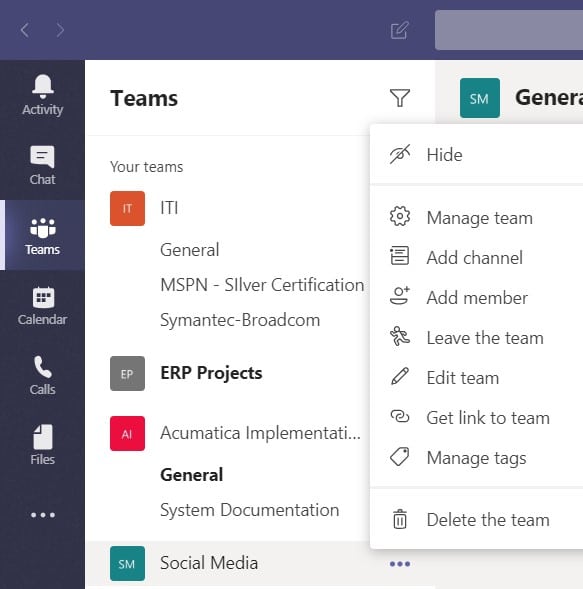This screenshot has height=589, width=583.
Task: Collapse the ITI team
Action: click(x=169, y=208)
